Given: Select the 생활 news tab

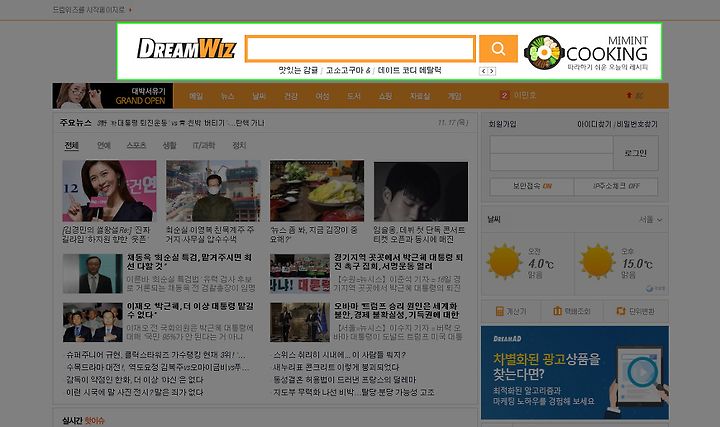Looking at the screenshot, I should (169, 146).
